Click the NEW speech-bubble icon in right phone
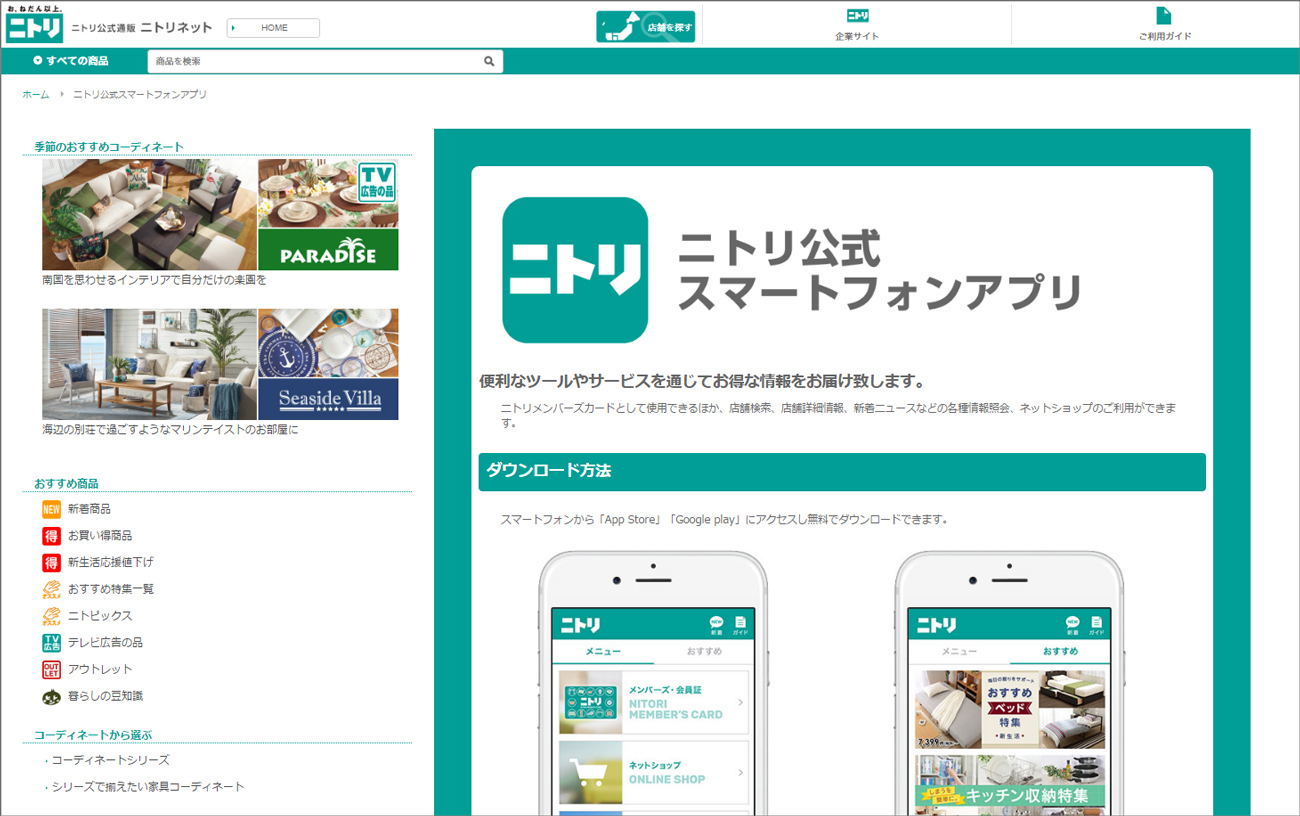The image size is (1300, 816). (x=1072, y=625)
